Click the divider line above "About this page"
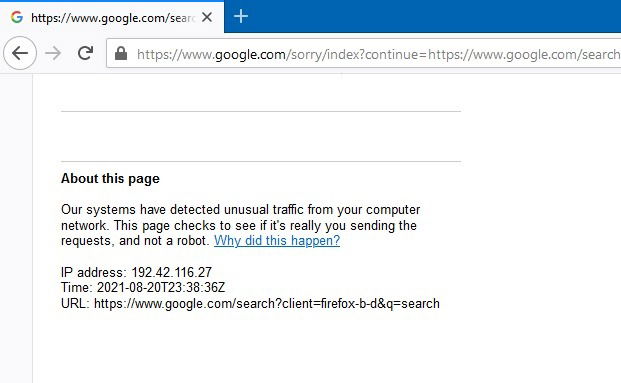 click(x=261, y=161)
